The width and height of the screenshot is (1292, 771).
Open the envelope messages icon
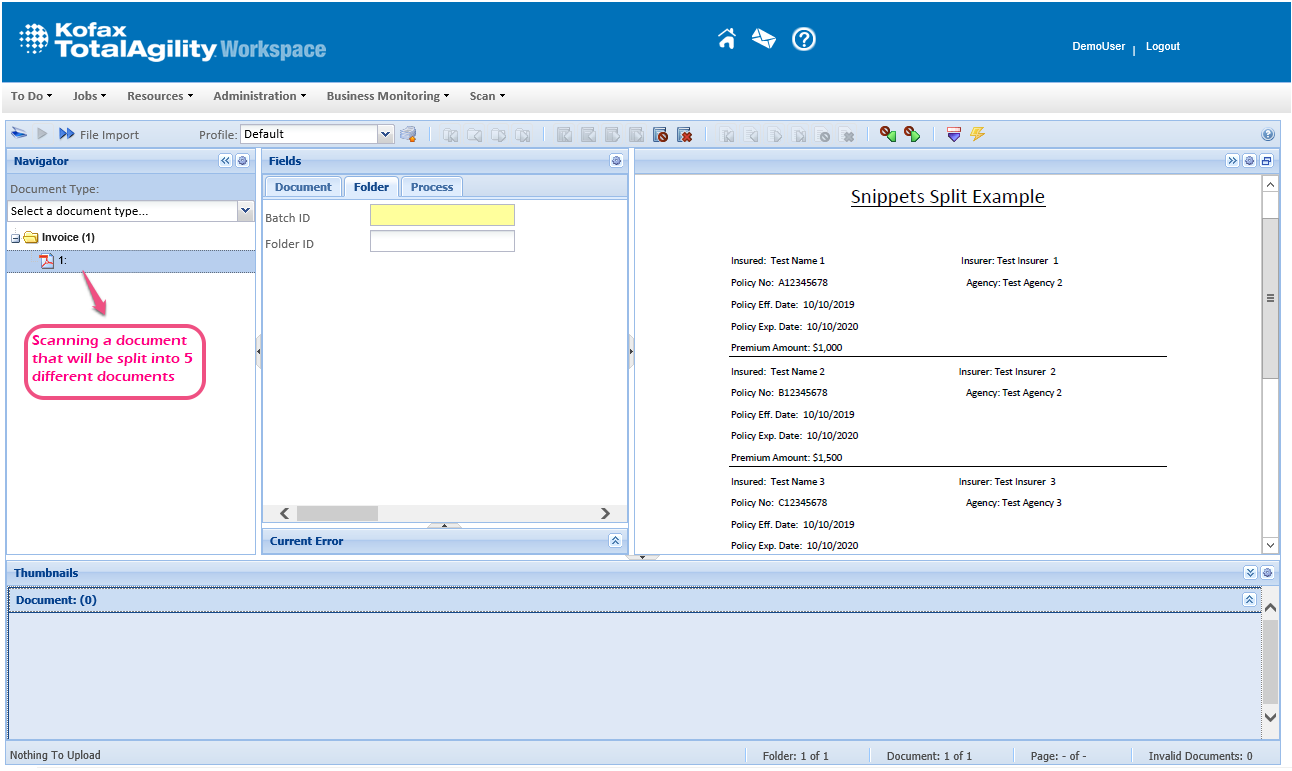(764, 39)
